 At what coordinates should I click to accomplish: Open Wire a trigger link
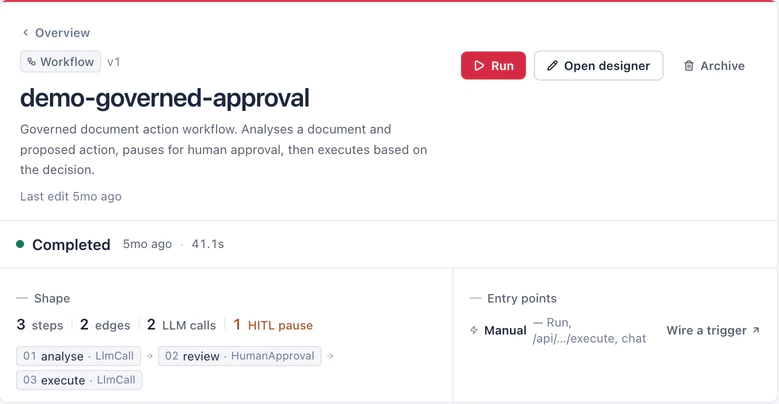click(x=713, y=330)
